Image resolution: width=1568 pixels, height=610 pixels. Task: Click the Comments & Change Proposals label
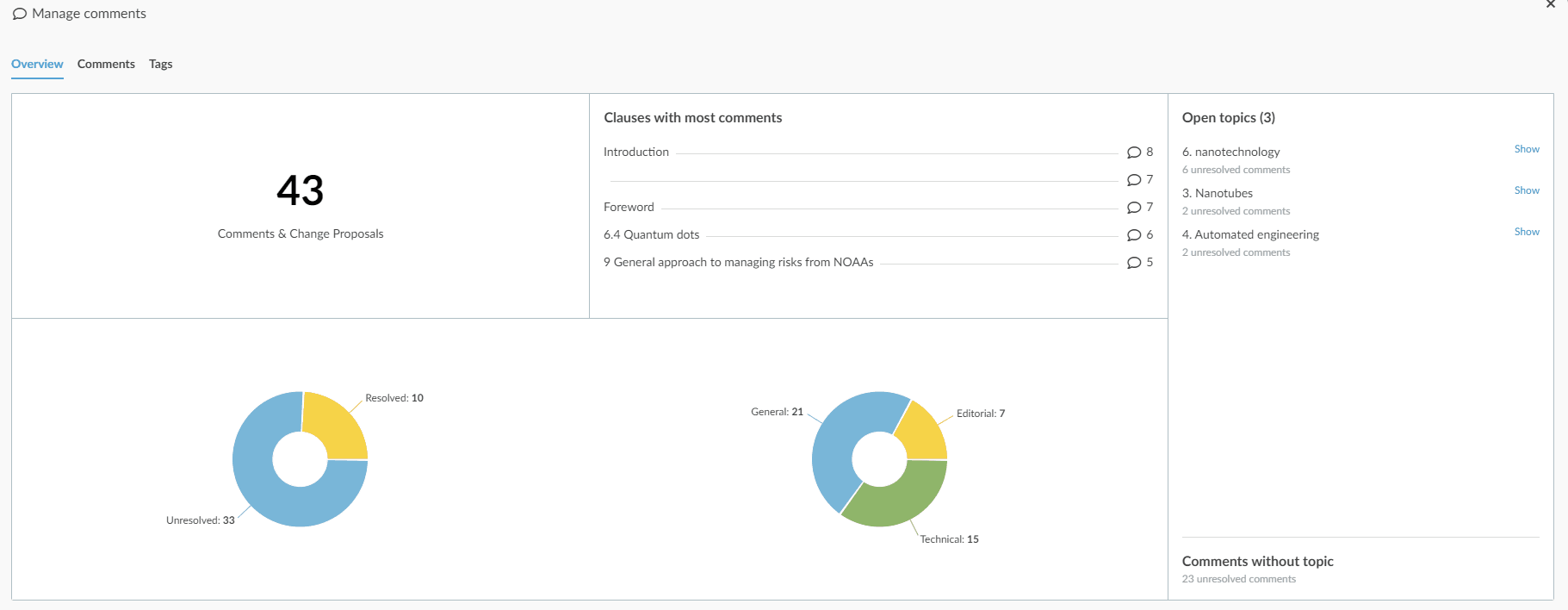tap(301, 233)
